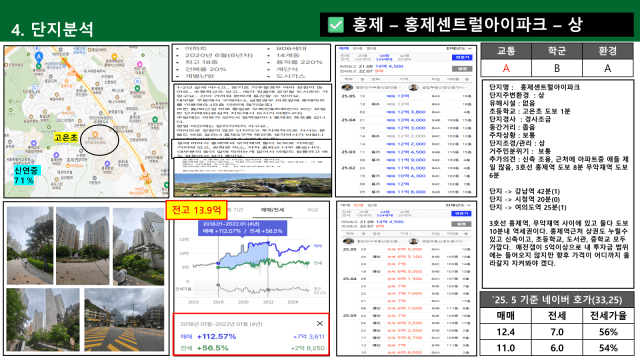Click the yellow 전고 13.9억 label
This screenshot has height=360, width=640.
(196, 210)
